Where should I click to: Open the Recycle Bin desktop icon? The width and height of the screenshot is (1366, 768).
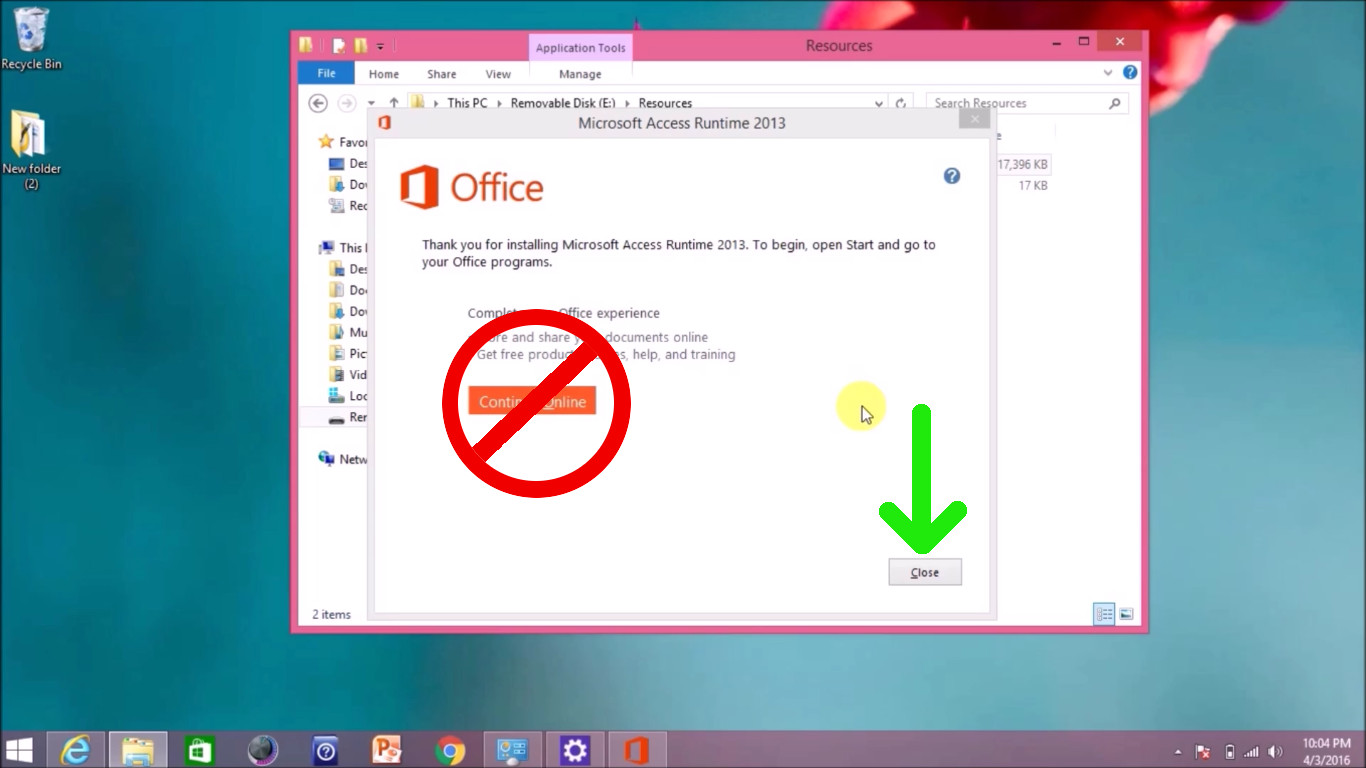pyautogui.click(x=32, y=39)
